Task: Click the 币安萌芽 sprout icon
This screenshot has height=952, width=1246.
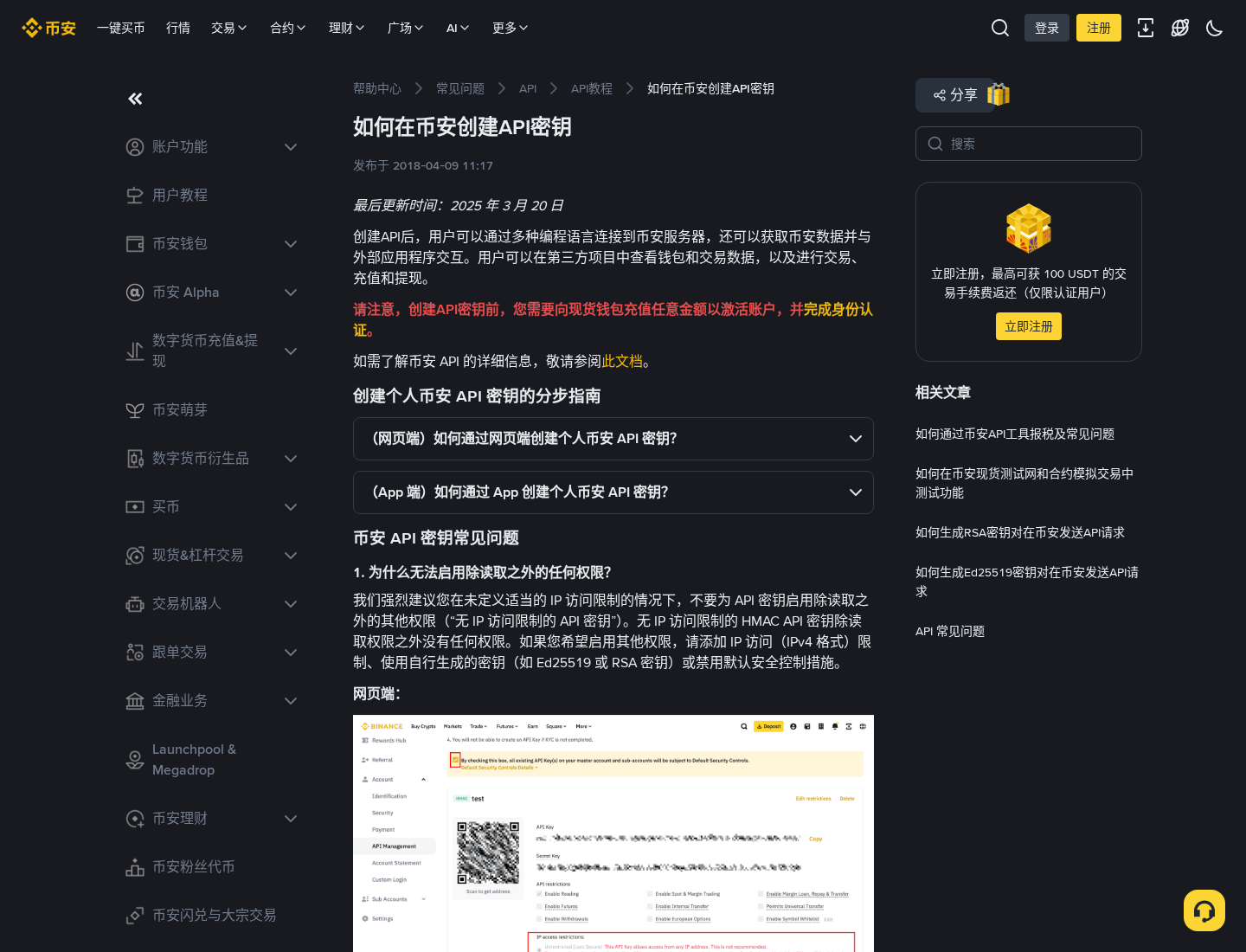Action: [x=135, y=410]
